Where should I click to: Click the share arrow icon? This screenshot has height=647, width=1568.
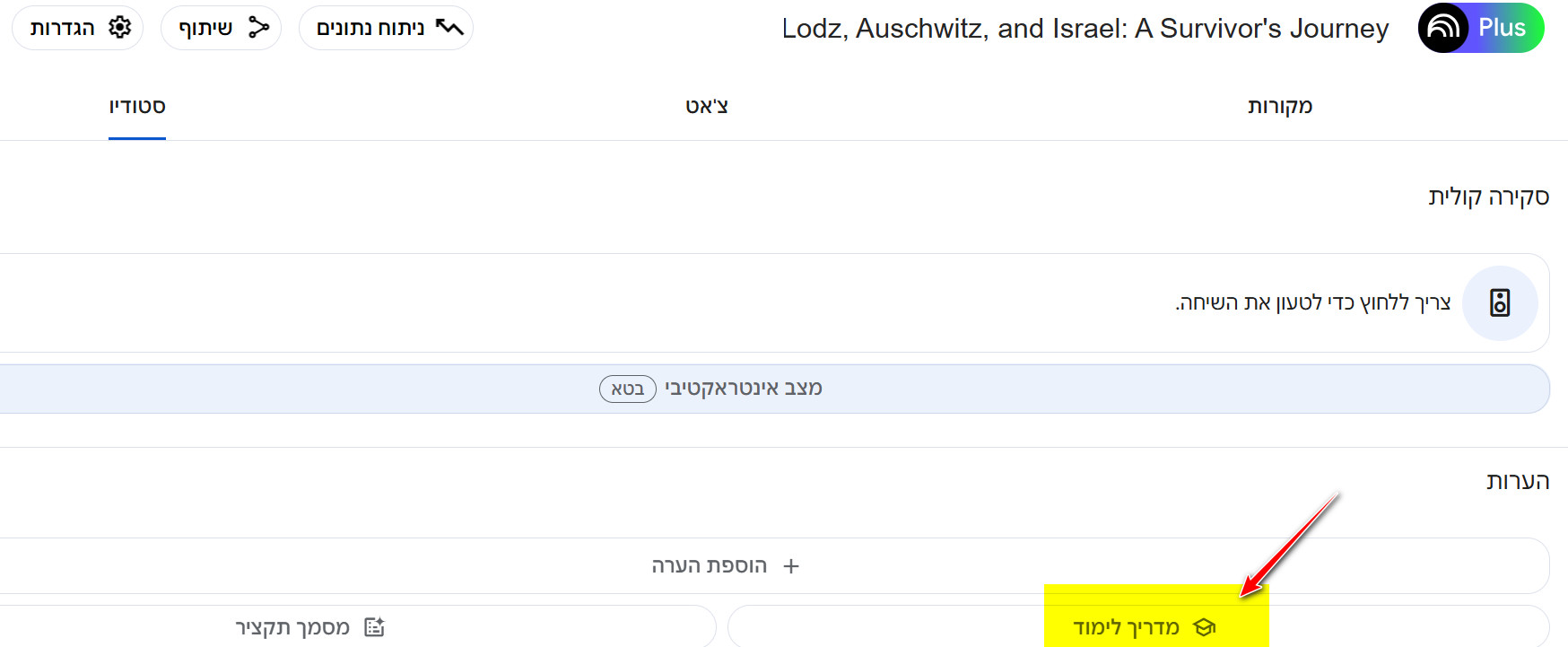(258, 28)
